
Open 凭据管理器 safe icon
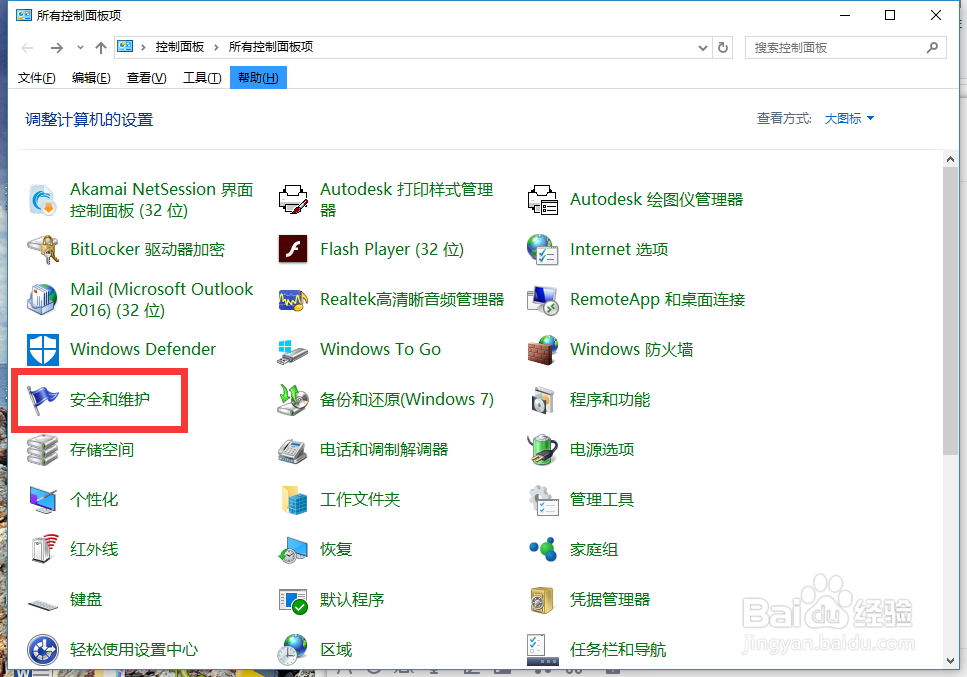pyautogui.click(x=542, y=600)
